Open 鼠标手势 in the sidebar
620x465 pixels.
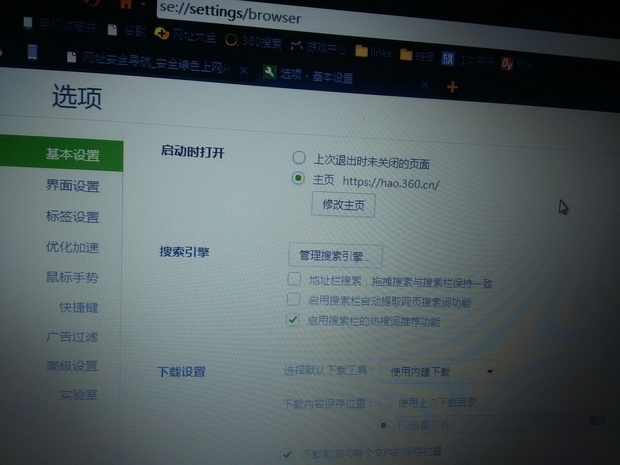point(72,277)
